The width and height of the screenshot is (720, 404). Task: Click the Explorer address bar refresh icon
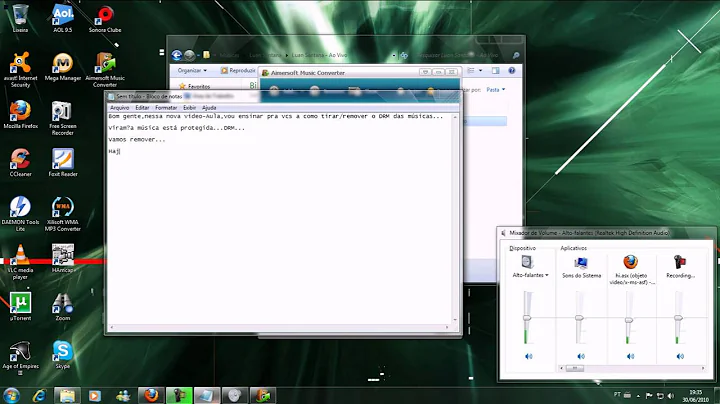coord(404,55)
